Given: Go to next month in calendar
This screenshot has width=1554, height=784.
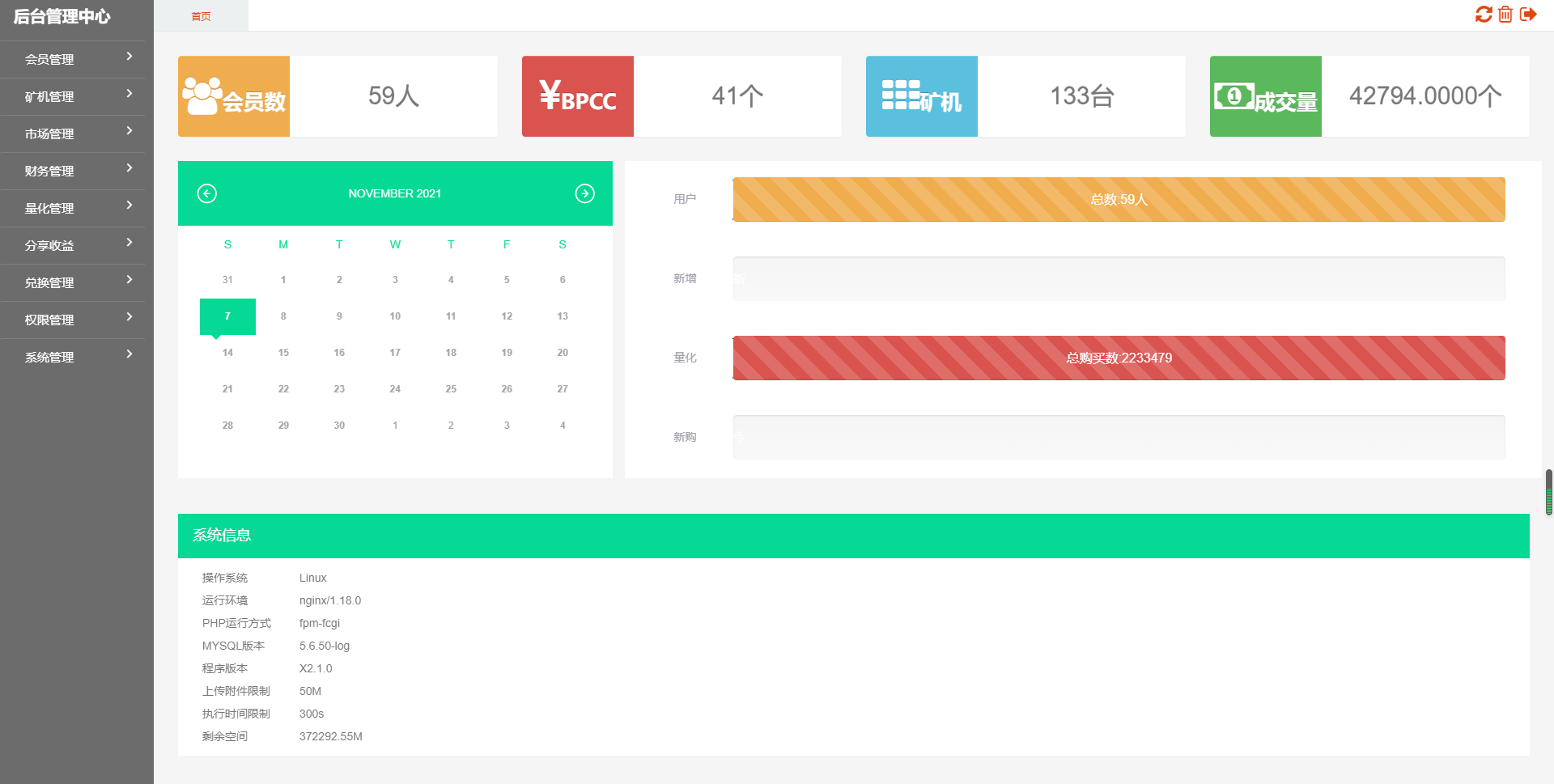Looking at the screenshot, I should 584,193.
